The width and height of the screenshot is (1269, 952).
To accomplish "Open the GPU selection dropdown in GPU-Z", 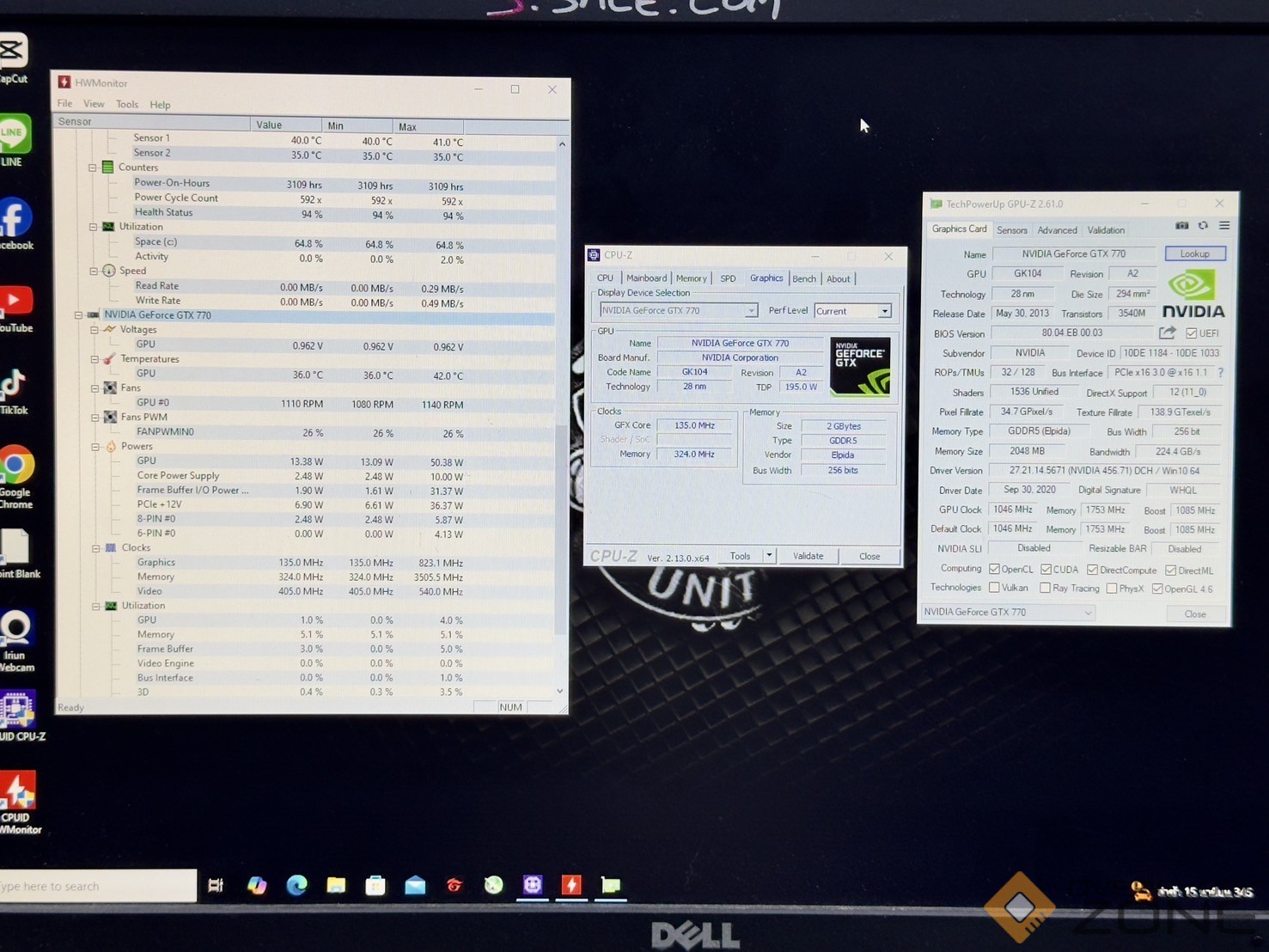I will point(1088,613).
